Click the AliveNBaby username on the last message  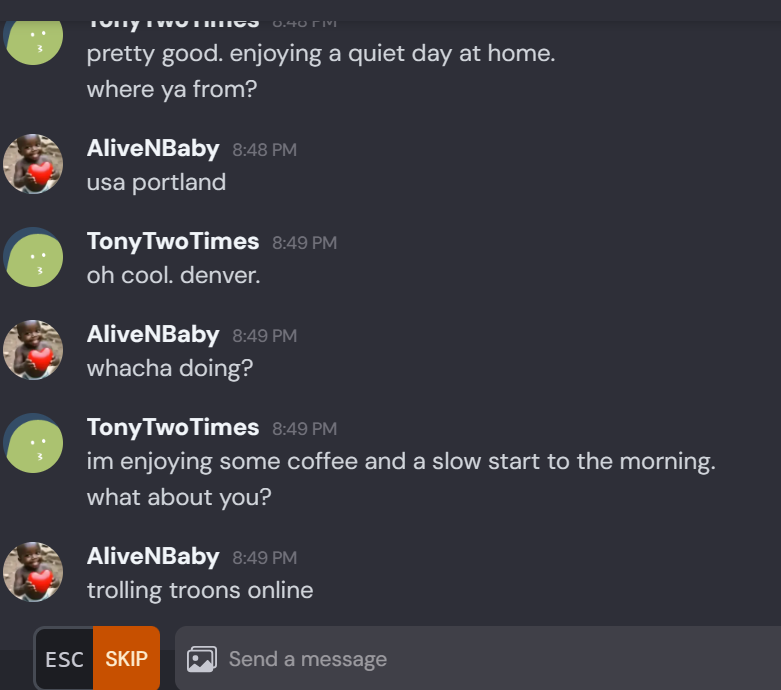153,556
